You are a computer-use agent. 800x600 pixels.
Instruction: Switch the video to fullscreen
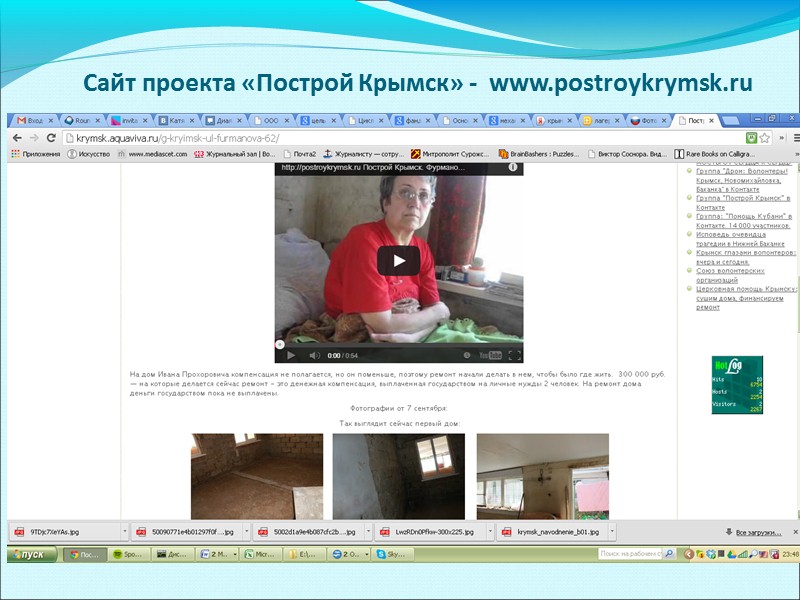[514, 355]
